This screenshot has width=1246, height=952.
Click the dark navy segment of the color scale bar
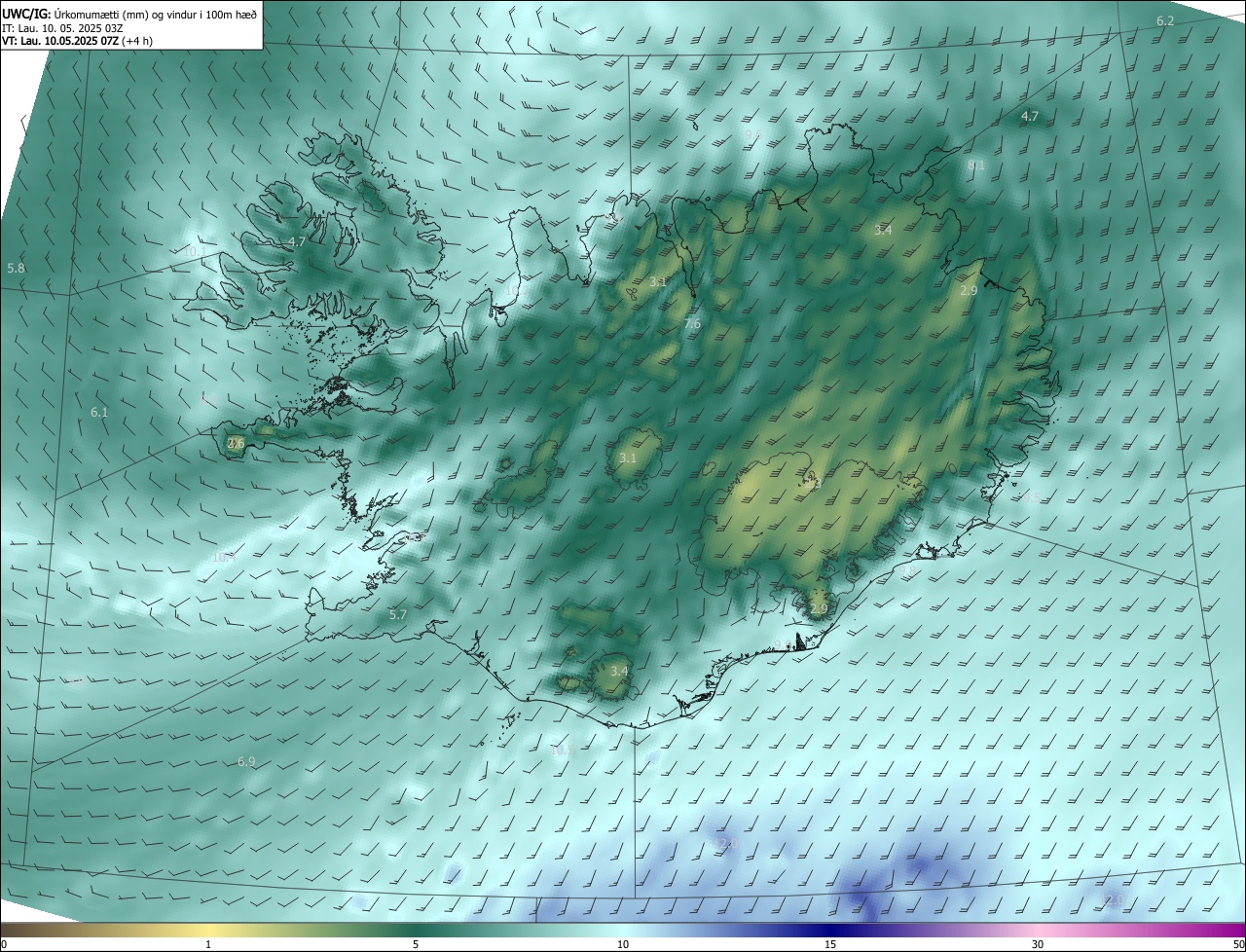coord(830,929)
